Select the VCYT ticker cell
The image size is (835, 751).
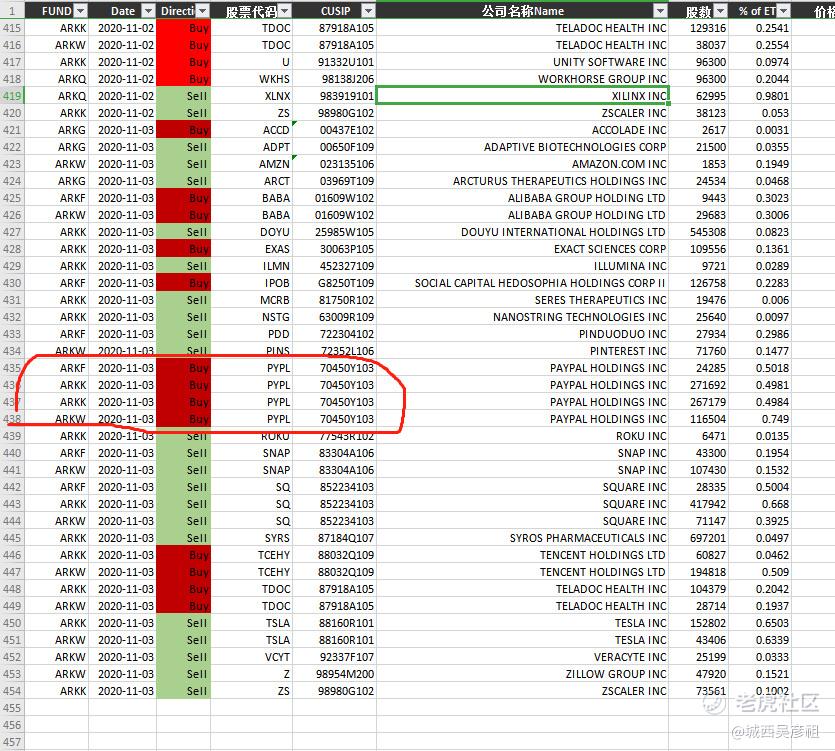pyautogui.click(x=251, y=657)
